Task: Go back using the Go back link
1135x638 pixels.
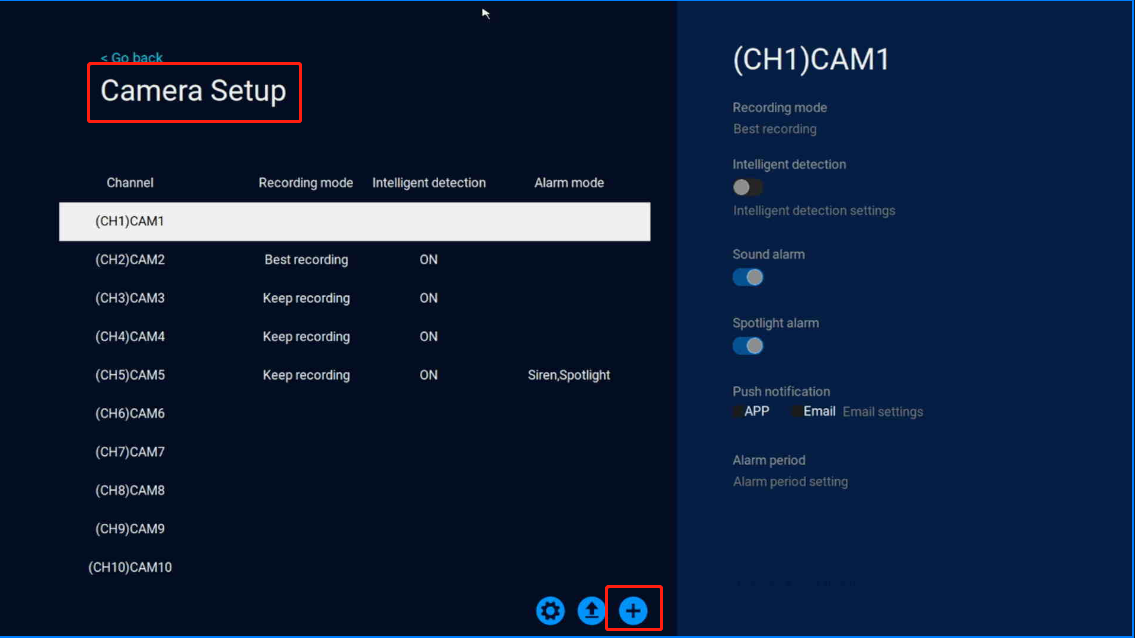Action: point(131,58)
